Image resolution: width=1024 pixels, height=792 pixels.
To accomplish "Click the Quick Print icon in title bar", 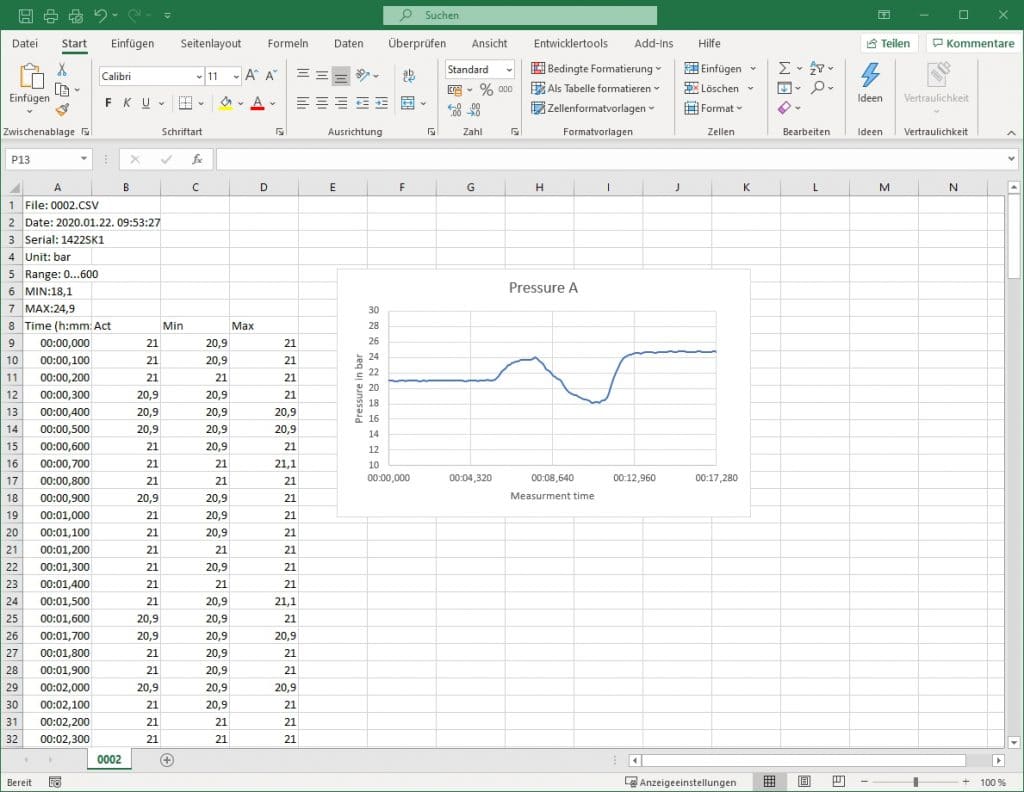I will [x=51, y=15].
